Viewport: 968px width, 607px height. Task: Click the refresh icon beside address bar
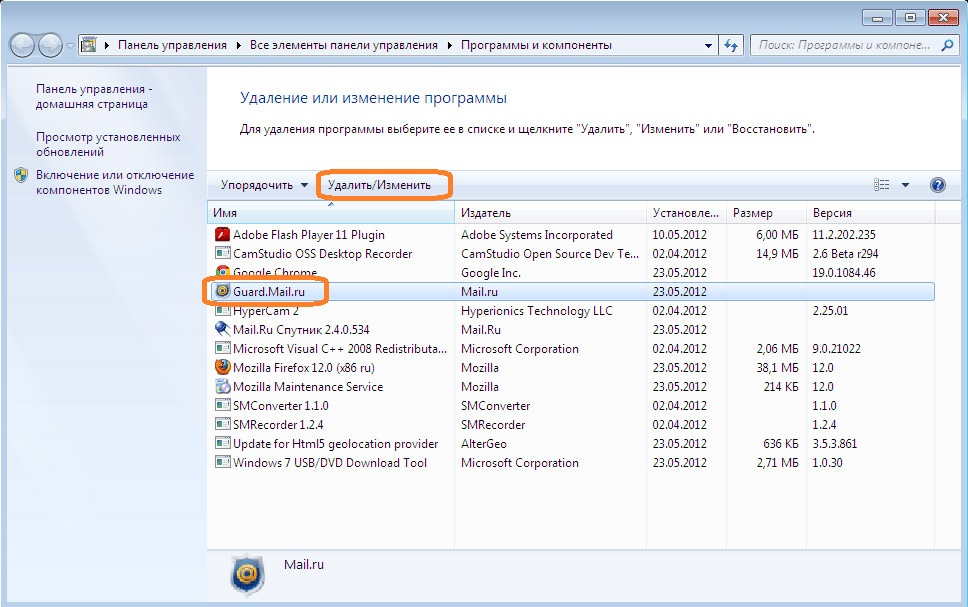tap(730, 45)
